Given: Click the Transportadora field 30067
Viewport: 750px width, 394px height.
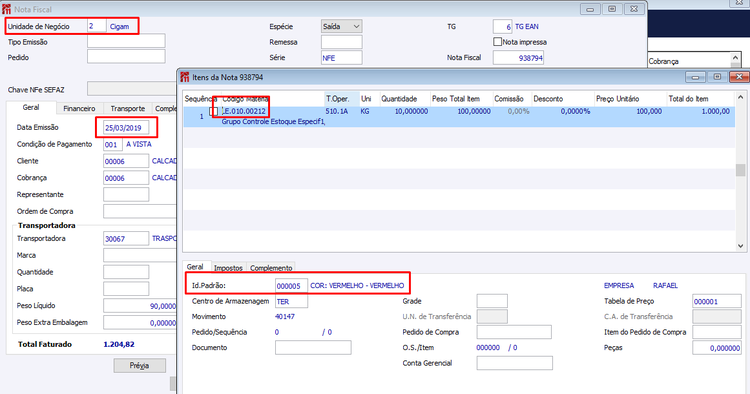Looking at the screenshot, I should (126, 239).
